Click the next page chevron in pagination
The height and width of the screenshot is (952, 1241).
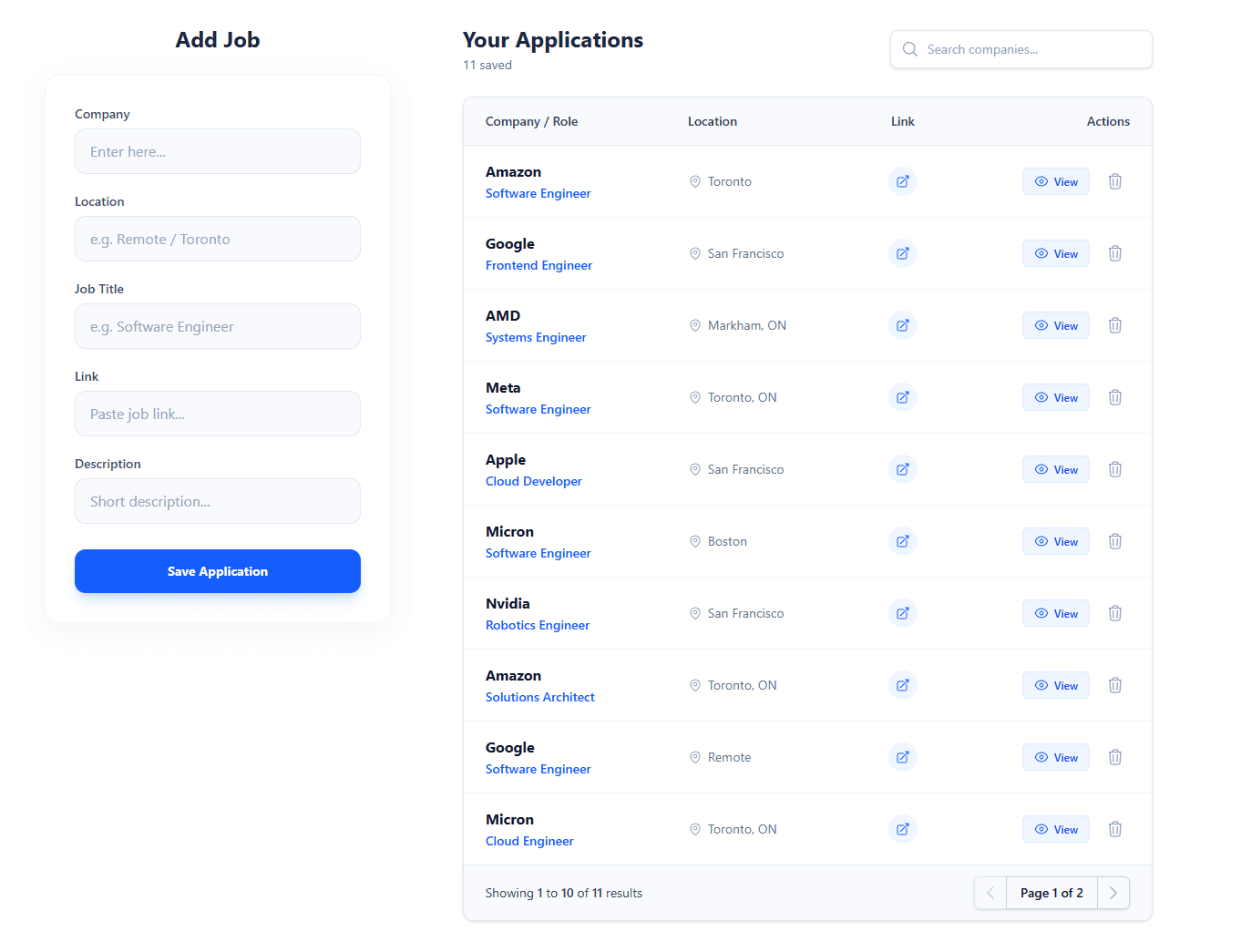coord(1113,893)
